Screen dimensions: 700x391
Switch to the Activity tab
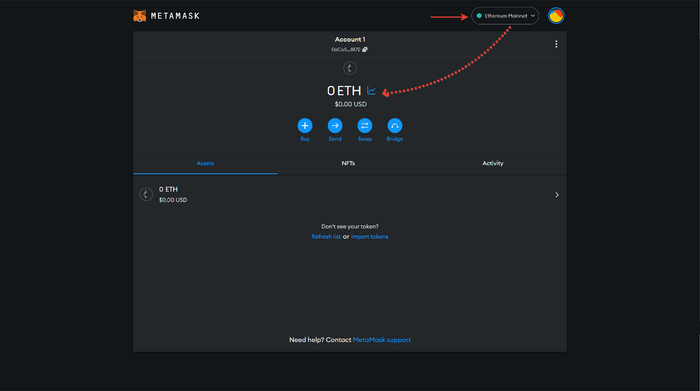click(493, 163)
